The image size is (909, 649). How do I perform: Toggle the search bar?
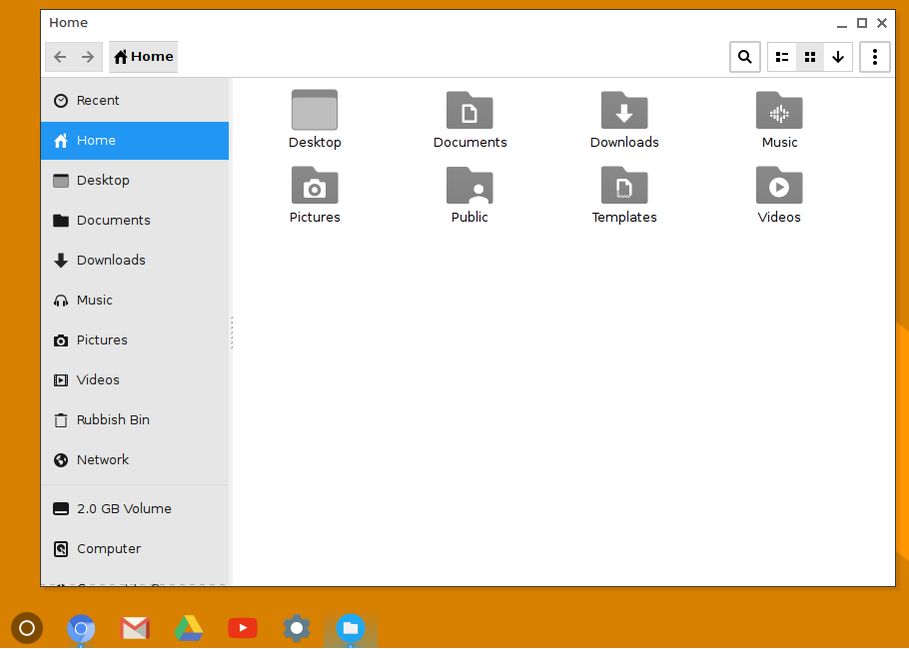coord(744,57)
